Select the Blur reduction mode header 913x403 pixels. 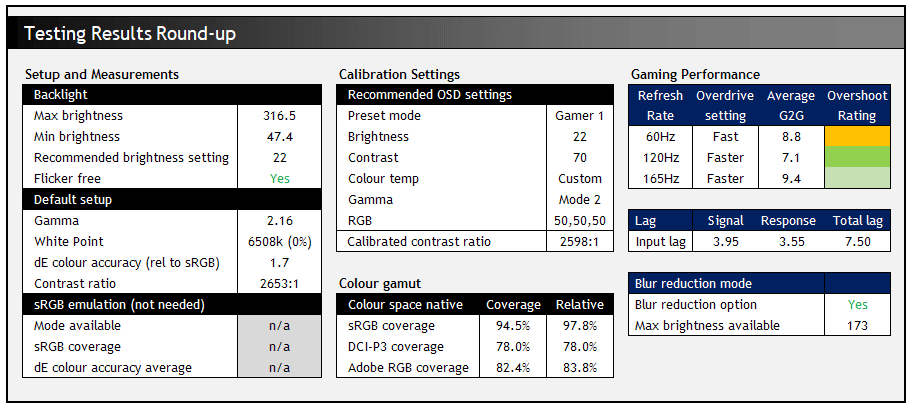727,284
